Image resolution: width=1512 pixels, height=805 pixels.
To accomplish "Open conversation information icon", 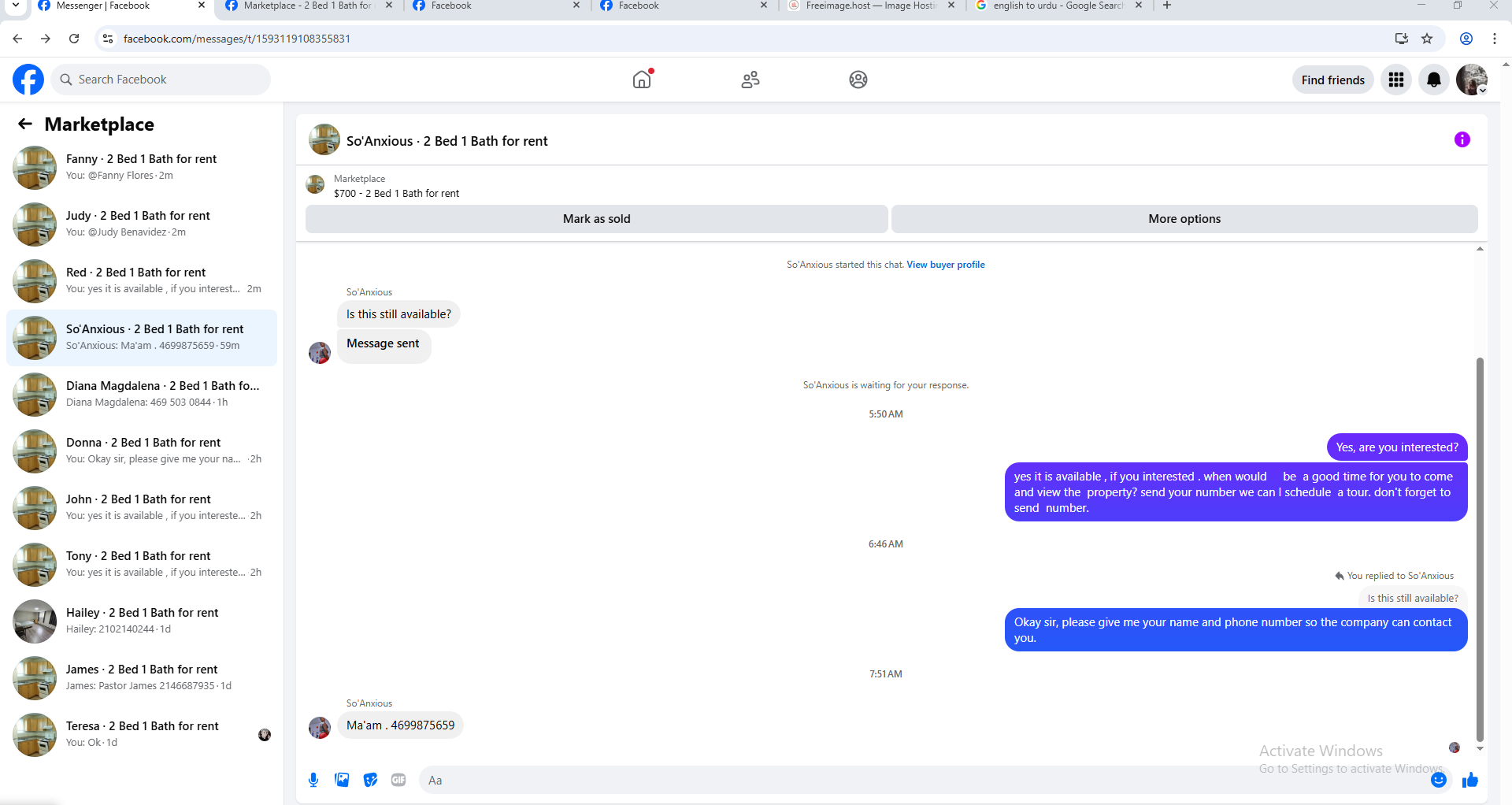I will 1462,139.
